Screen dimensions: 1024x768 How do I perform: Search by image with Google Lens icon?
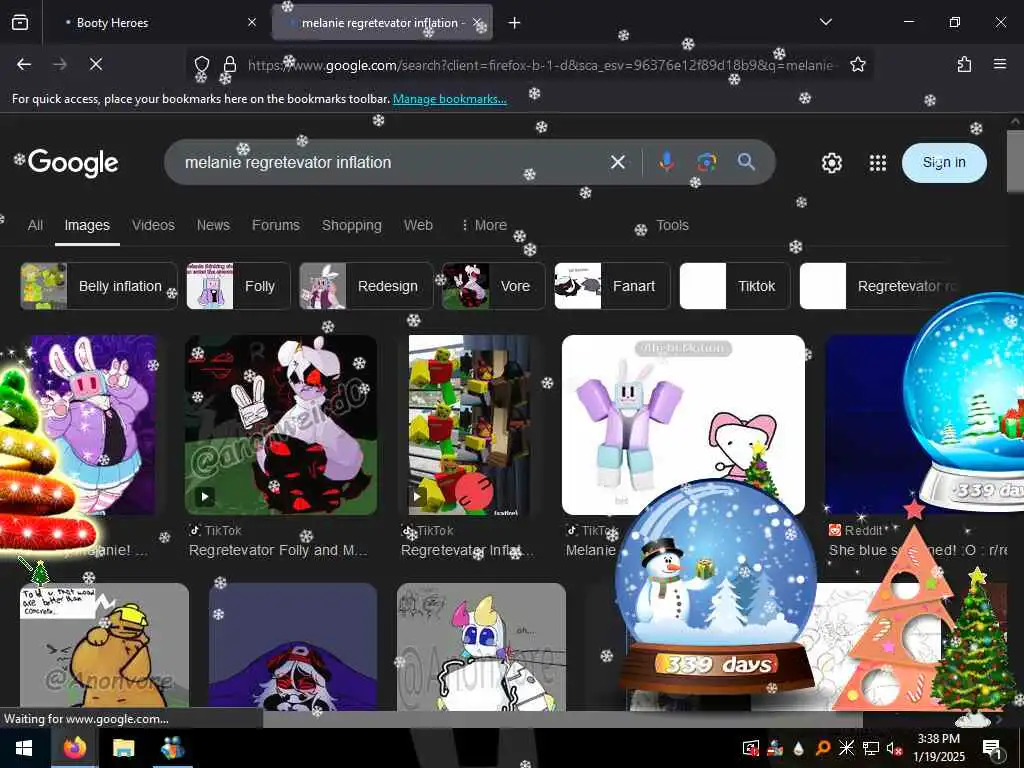(707, 162)
